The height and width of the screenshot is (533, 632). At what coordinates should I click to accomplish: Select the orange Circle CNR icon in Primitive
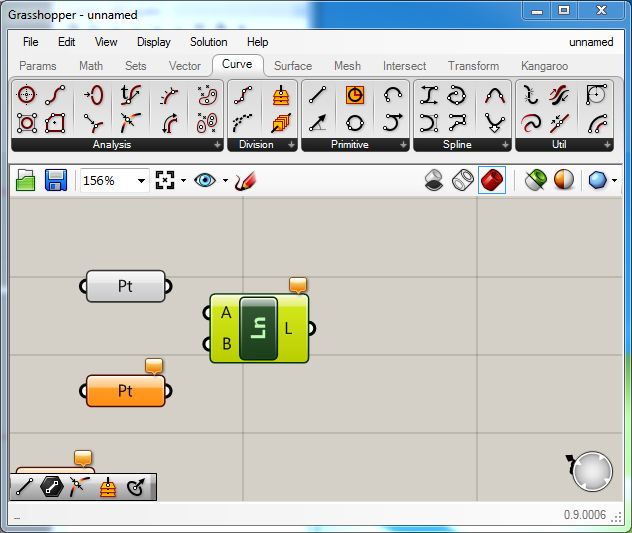[355, 95]
